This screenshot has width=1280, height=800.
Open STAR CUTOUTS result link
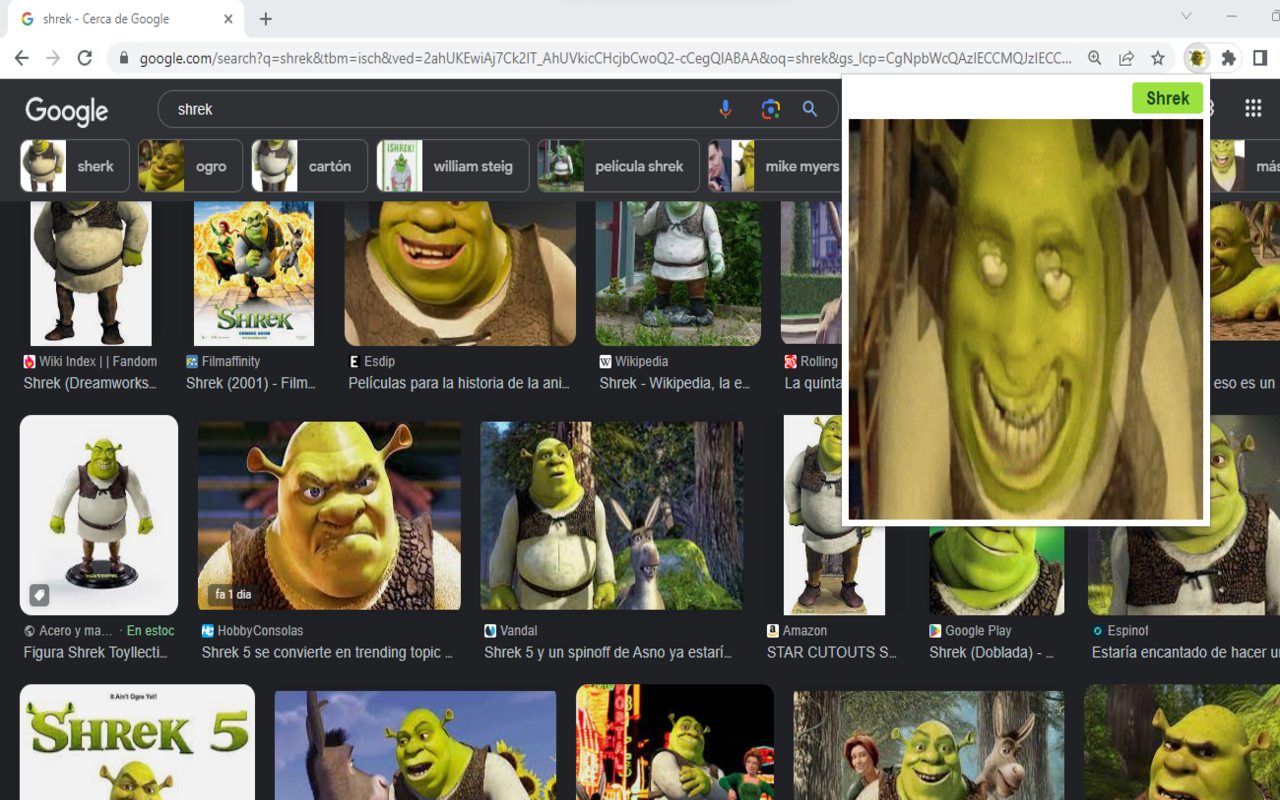coord(832,652)
